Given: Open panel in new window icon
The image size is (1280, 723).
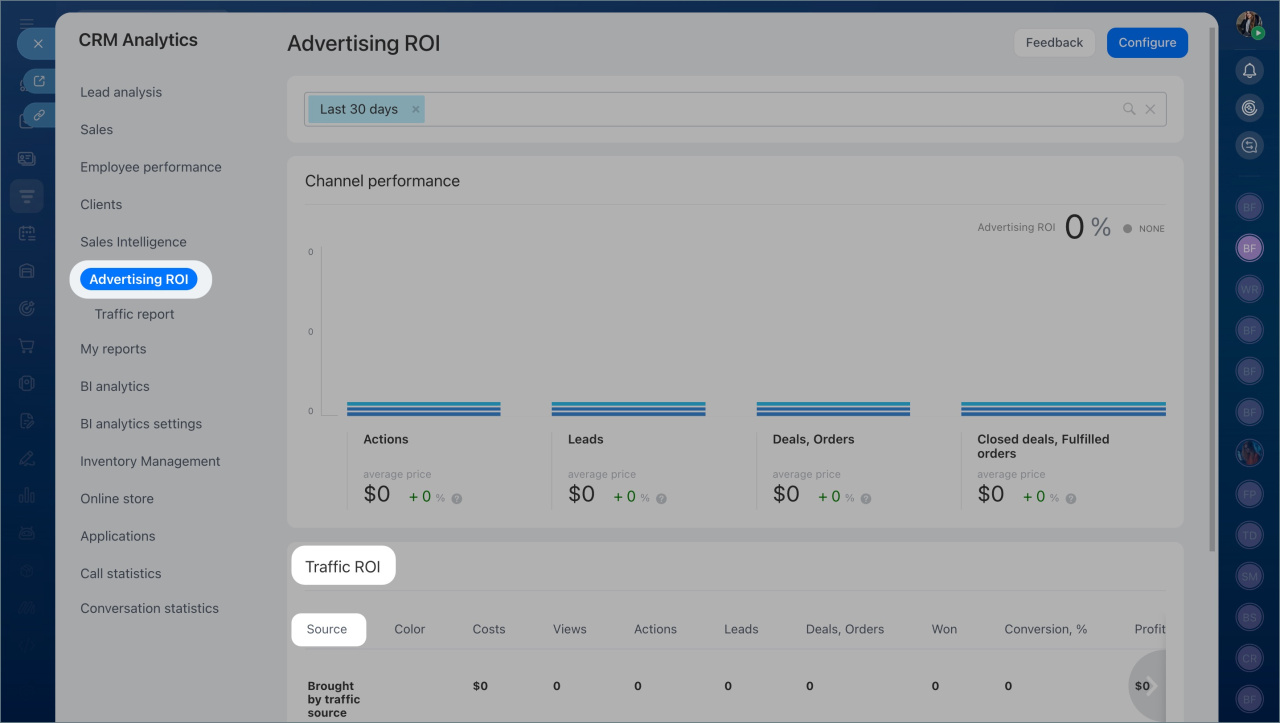Looking at the screenshot, I should (39, 81).
